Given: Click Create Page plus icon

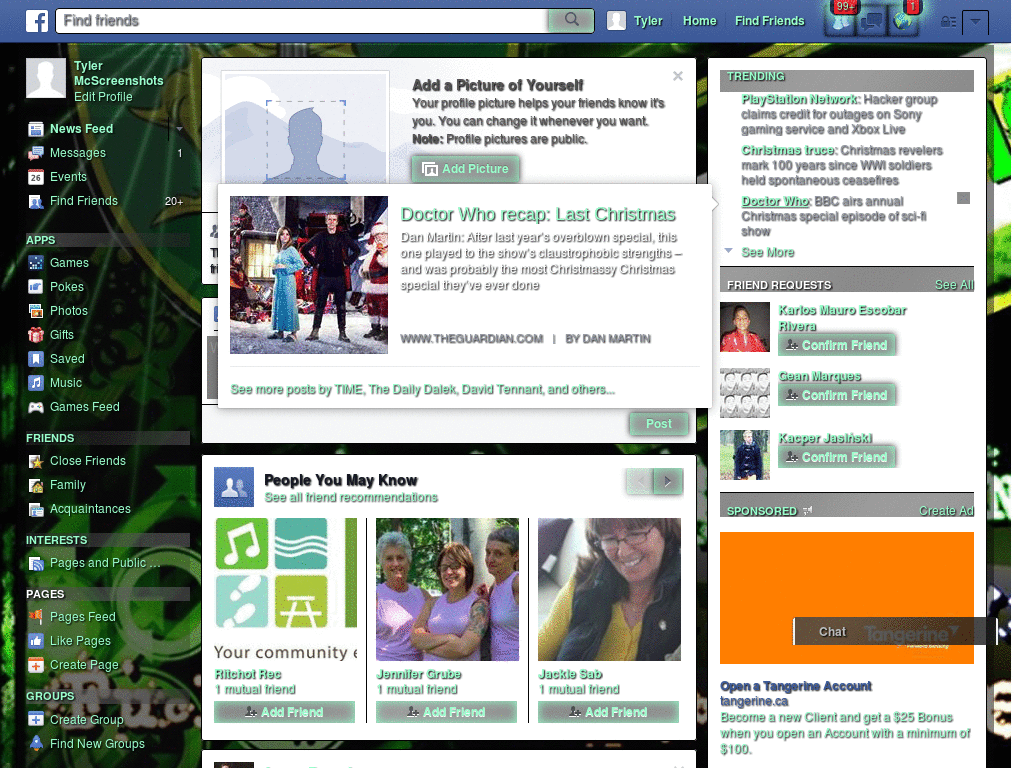Looking at the screenshot, I should pos(36,665).
